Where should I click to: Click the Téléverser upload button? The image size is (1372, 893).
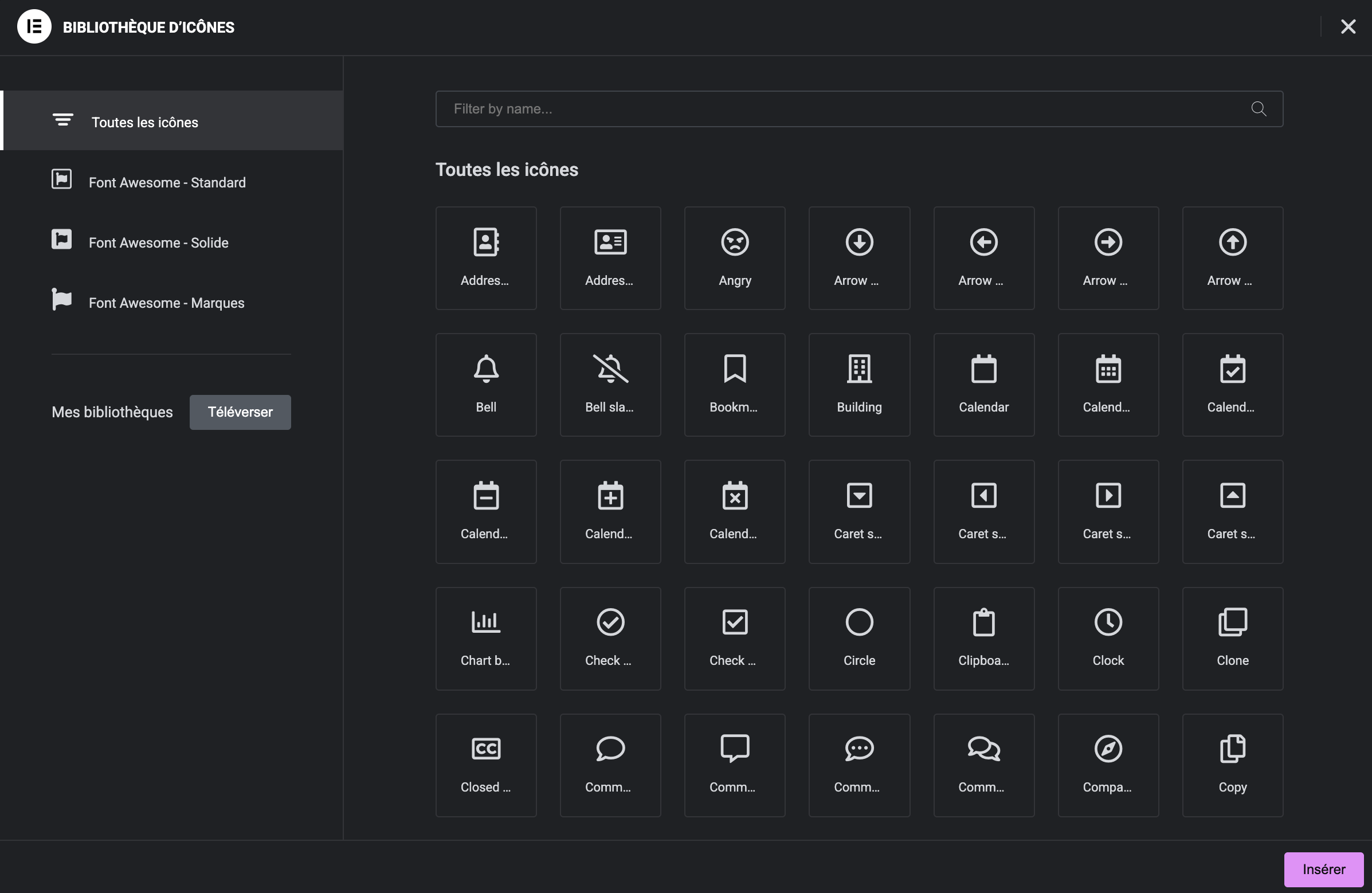coord(240,412)
